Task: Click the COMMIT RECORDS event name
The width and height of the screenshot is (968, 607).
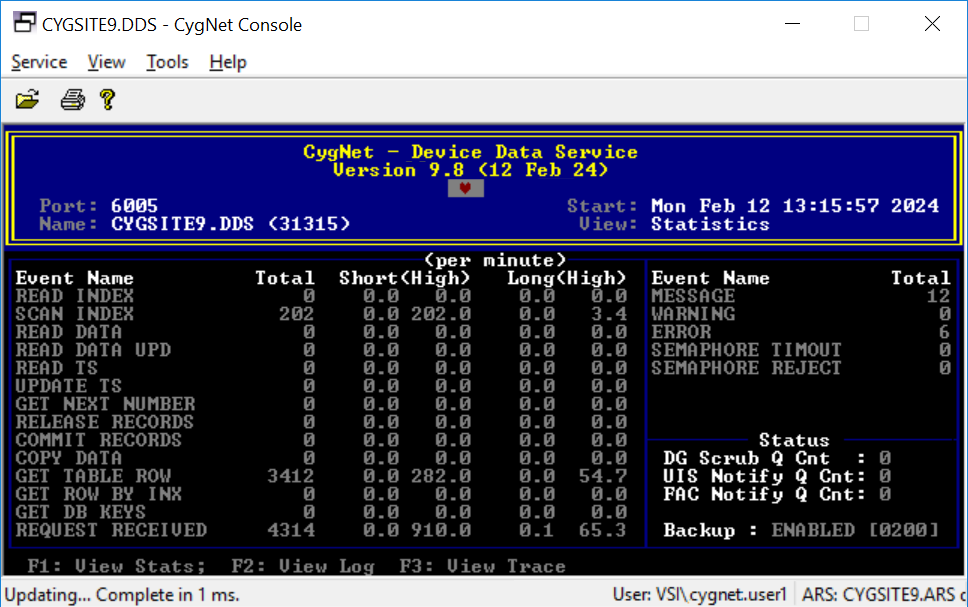Action: (x=99, y=440)
